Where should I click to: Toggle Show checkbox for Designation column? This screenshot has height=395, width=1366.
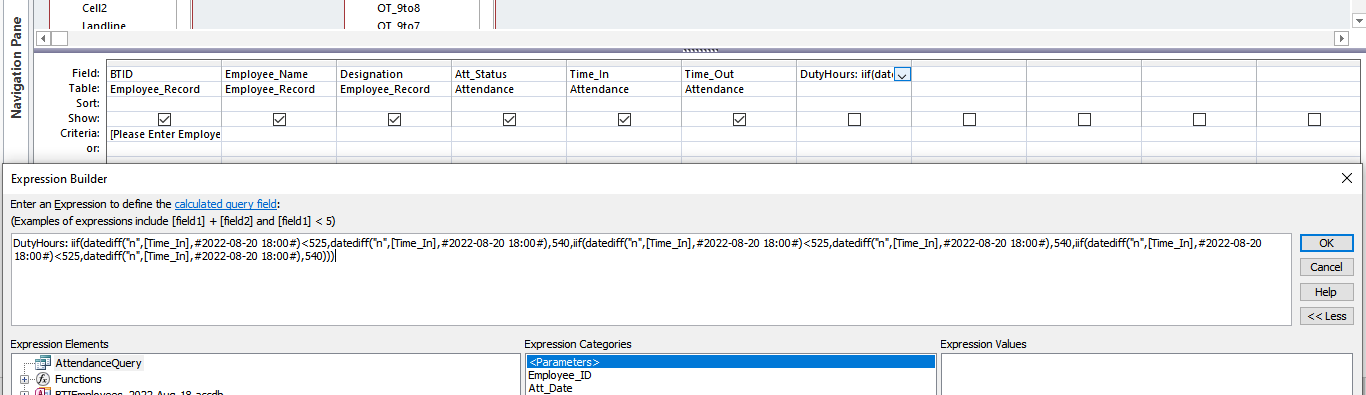click(x=395, y=119)
